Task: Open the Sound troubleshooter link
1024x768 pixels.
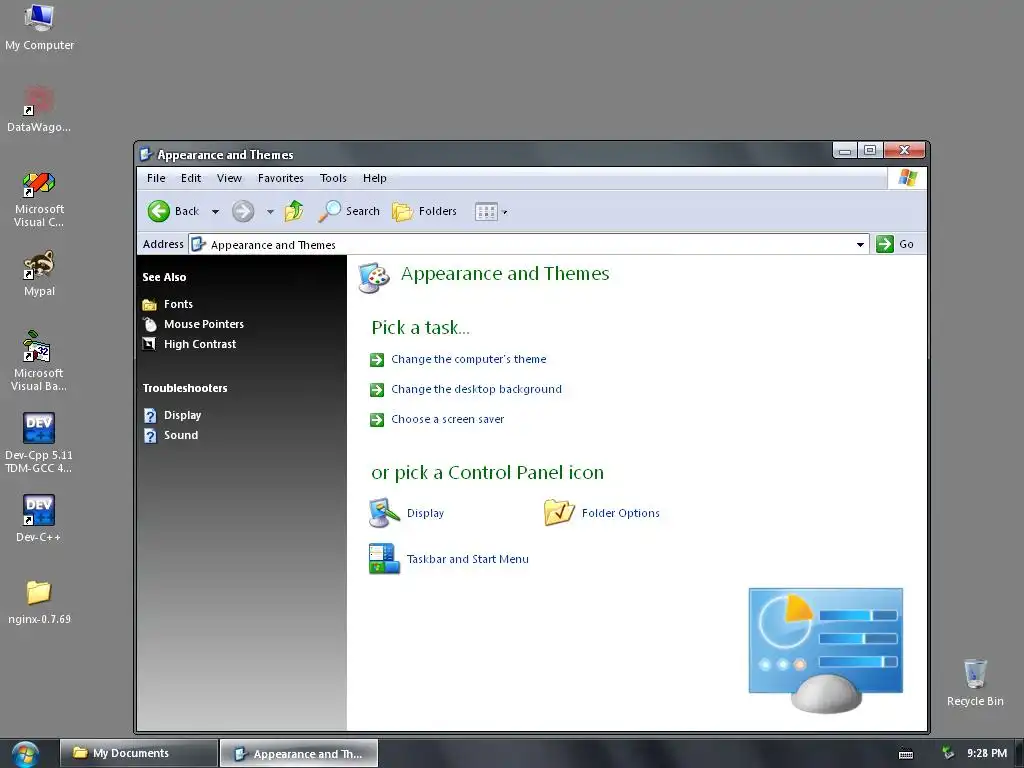Action: point(181,436)
